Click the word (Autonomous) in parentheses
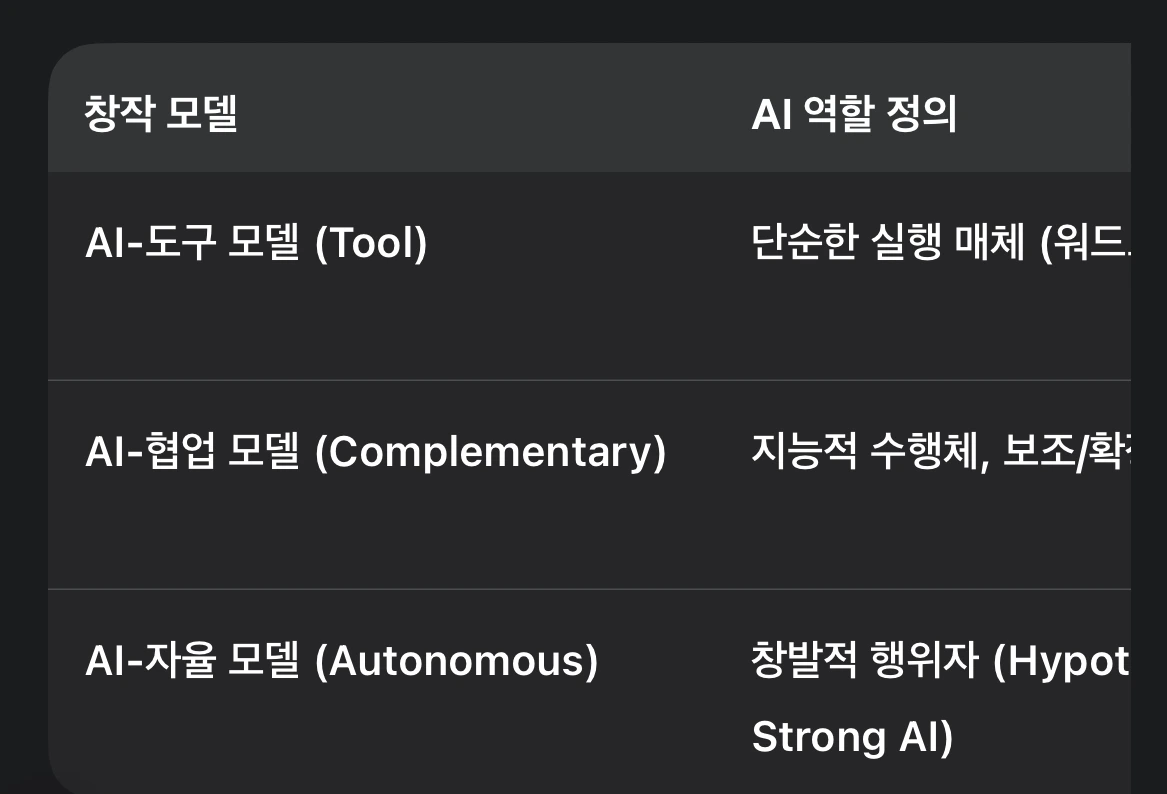 (x=456, y=662)
